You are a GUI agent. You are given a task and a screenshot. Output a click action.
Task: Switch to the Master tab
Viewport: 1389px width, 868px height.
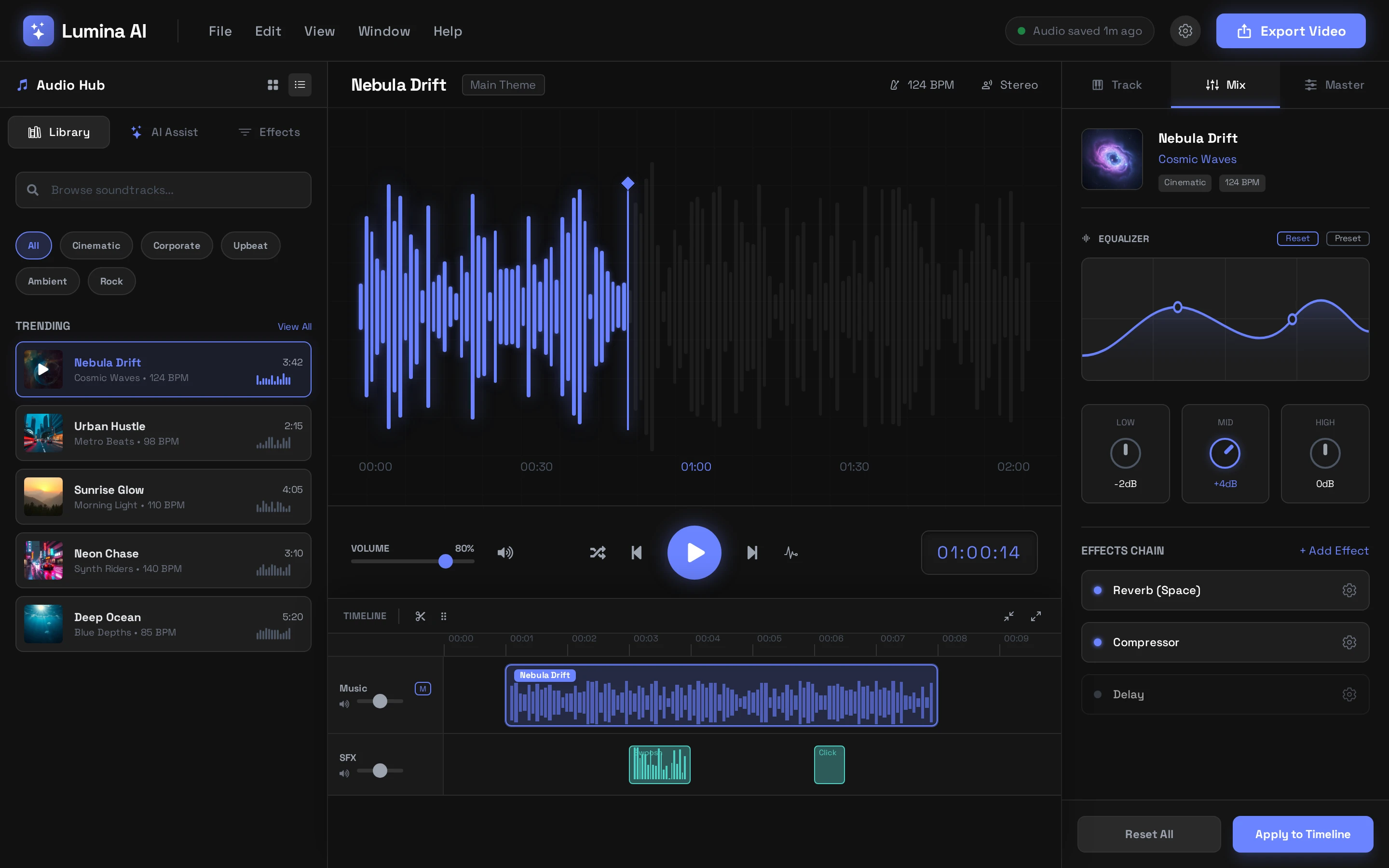point(1334,85)
